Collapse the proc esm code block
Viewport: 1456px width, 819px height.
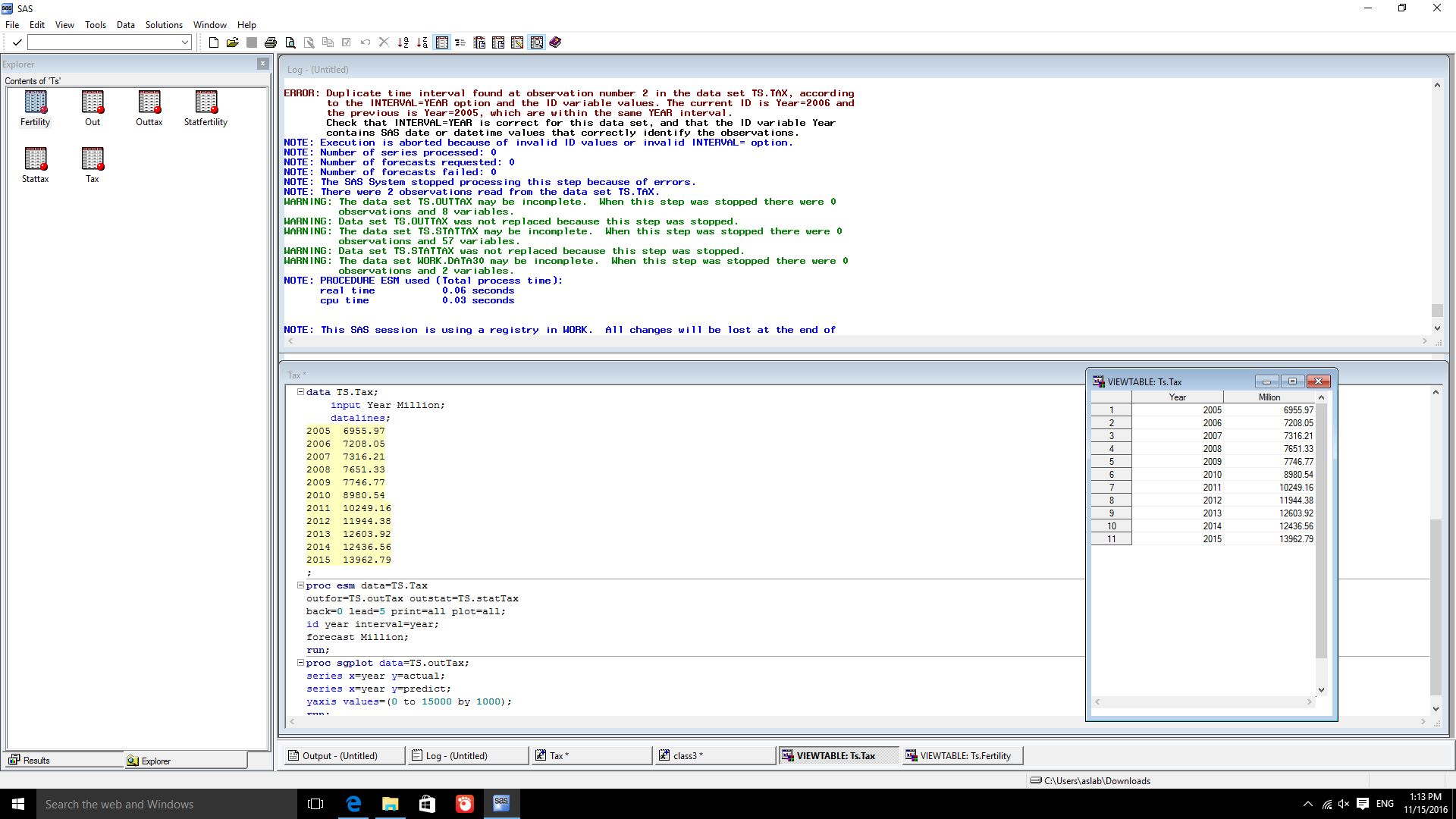[x=300, y=585]
